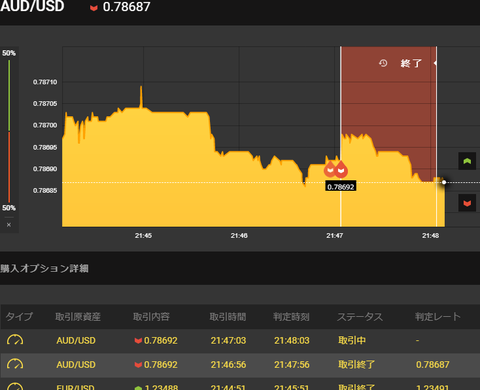Click the 判定時刻 column header
This screenshot has width=480, height=390.
[x=292, y=316]
